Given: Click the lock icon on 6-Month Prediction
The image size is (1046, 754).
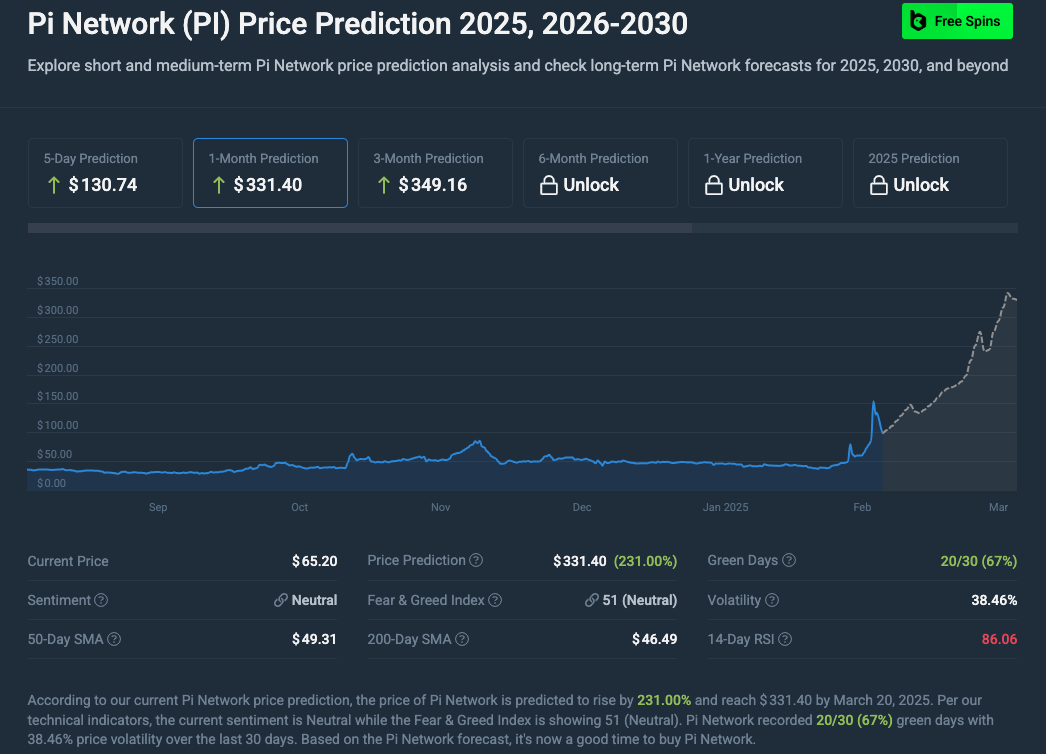Looking at the screenshot, I should pos(548,185).
